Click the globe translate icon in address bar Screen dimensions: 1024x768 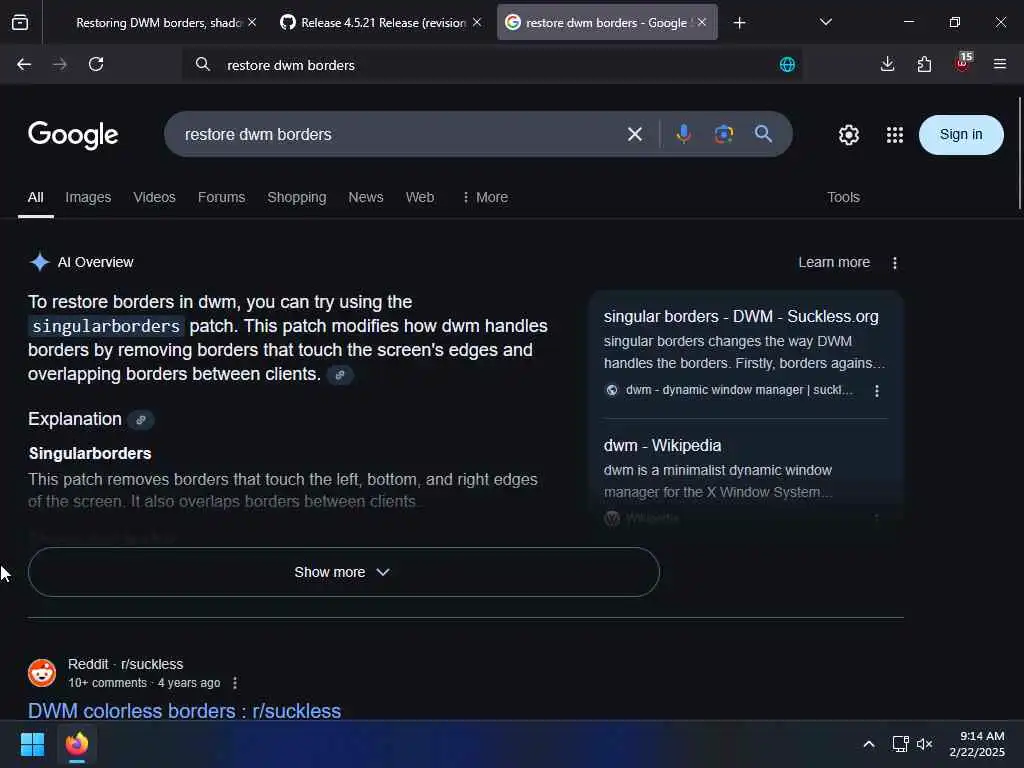(788, 64)
